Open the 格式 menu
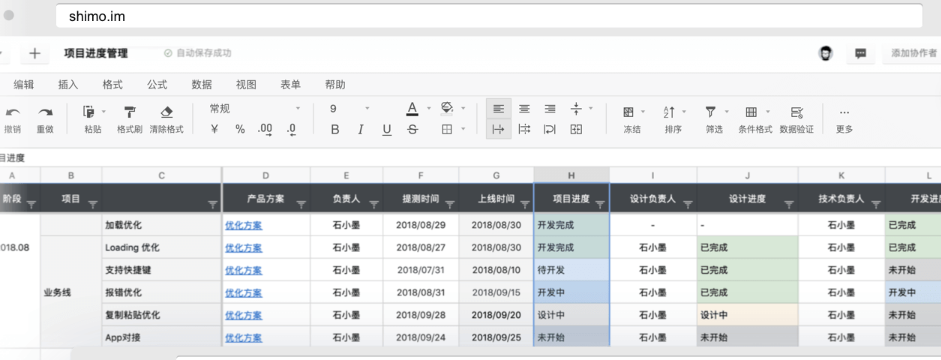 112,85
